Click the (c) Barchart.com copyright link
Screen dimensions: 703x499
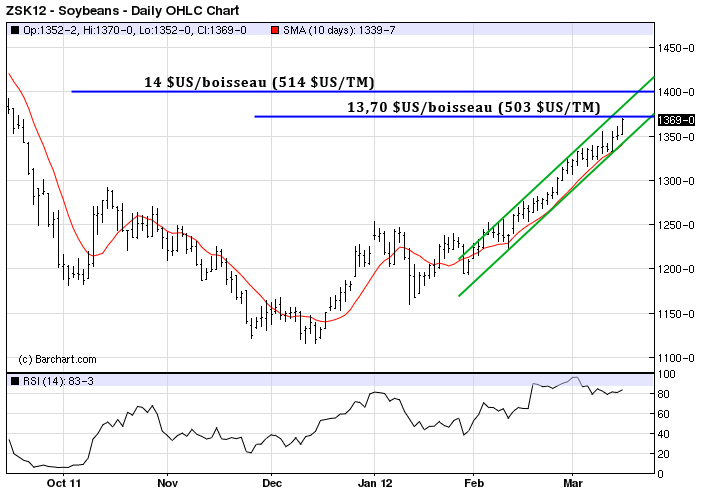click(x=58, y=359)
